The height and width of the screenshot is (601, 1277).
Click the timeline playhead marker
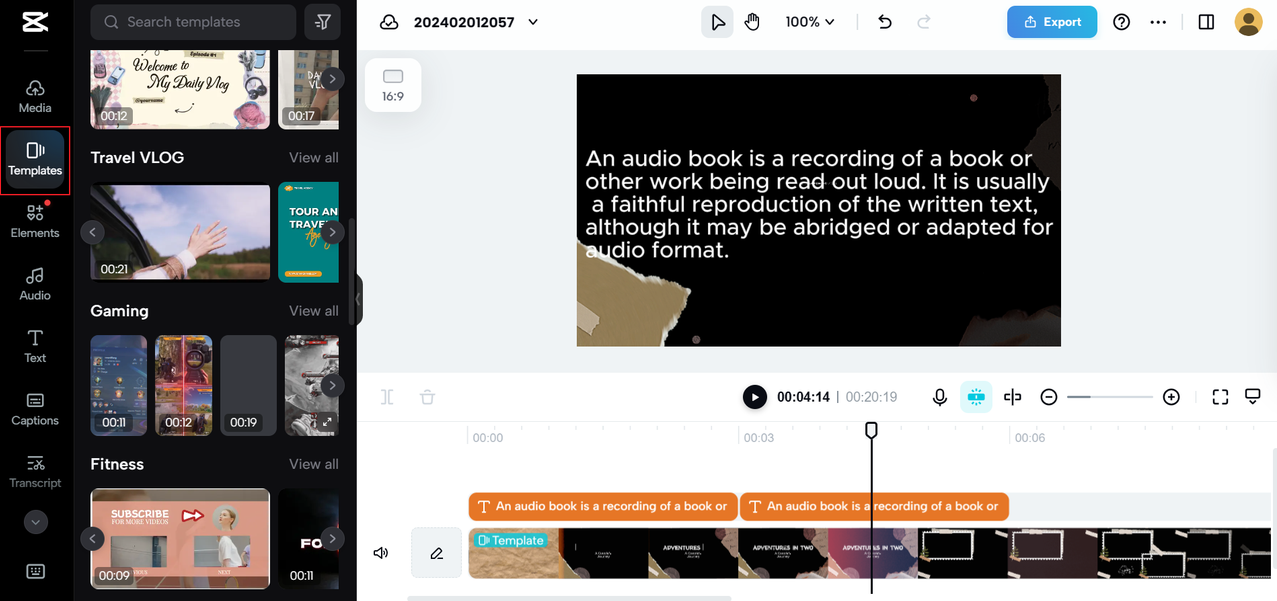point(871,430)
